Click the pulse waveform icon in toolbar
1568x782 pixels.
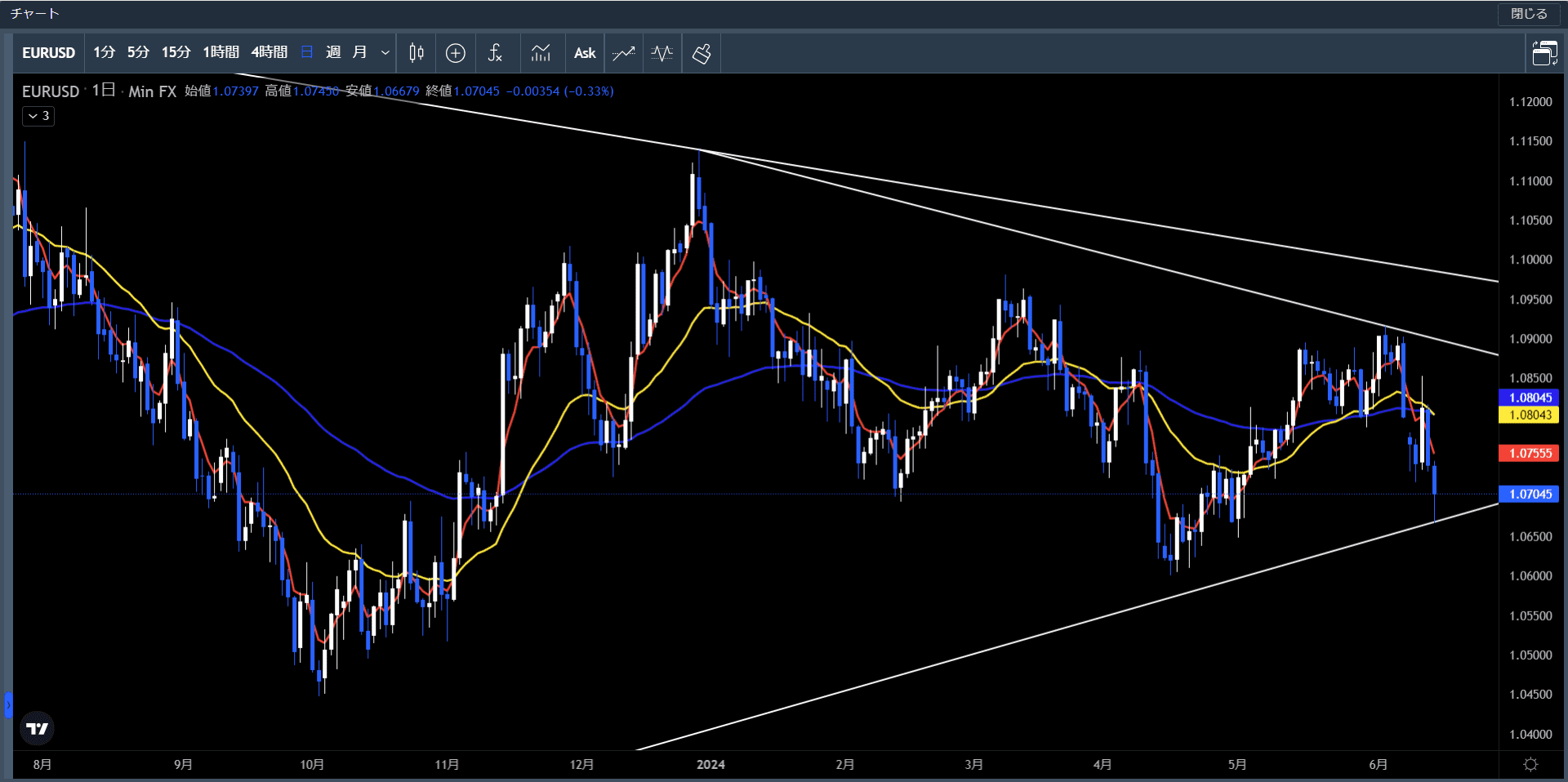662,53
